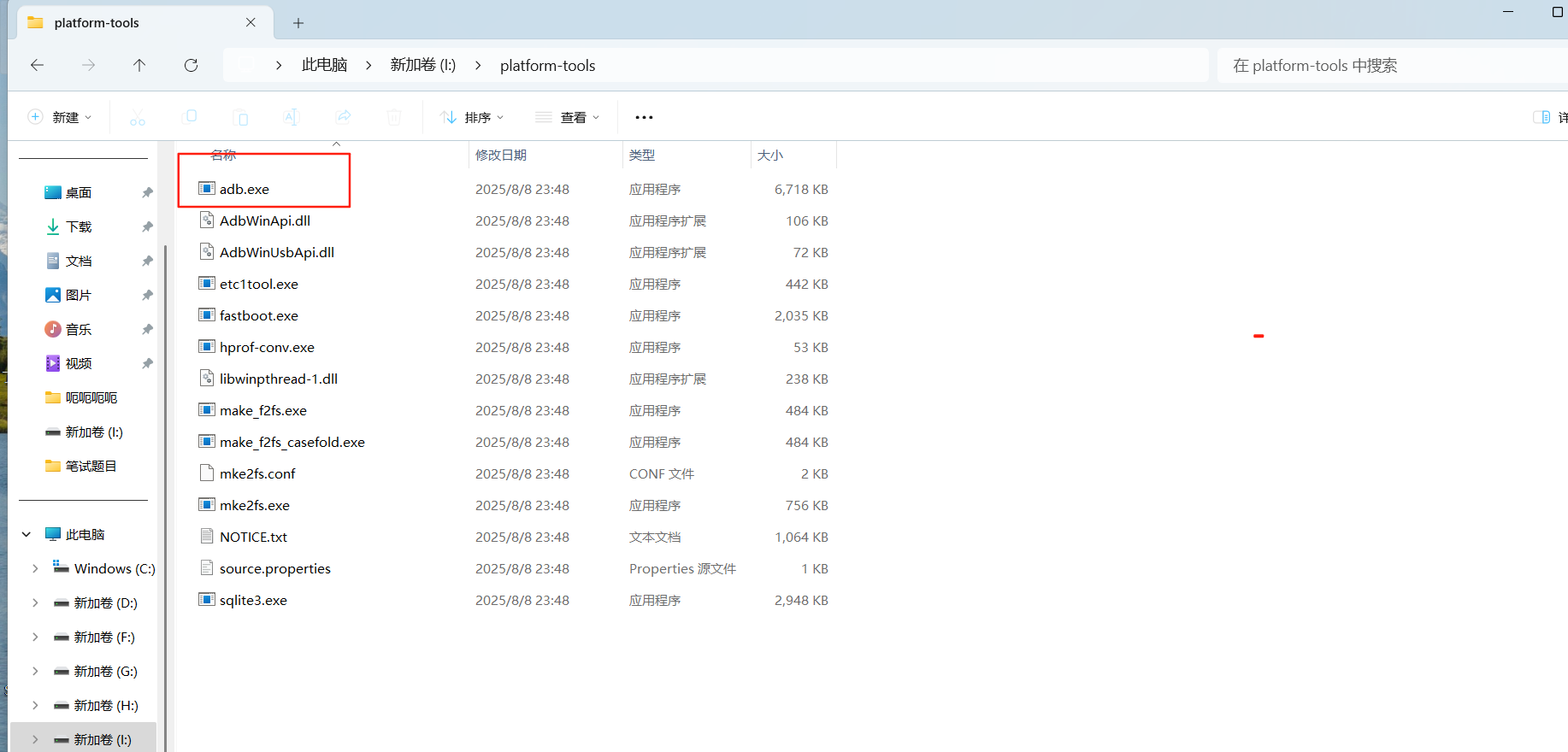Click the Cut scissors icon
Image resolution: width=1568 pixels, height=752 pixels.
(138, 117)
